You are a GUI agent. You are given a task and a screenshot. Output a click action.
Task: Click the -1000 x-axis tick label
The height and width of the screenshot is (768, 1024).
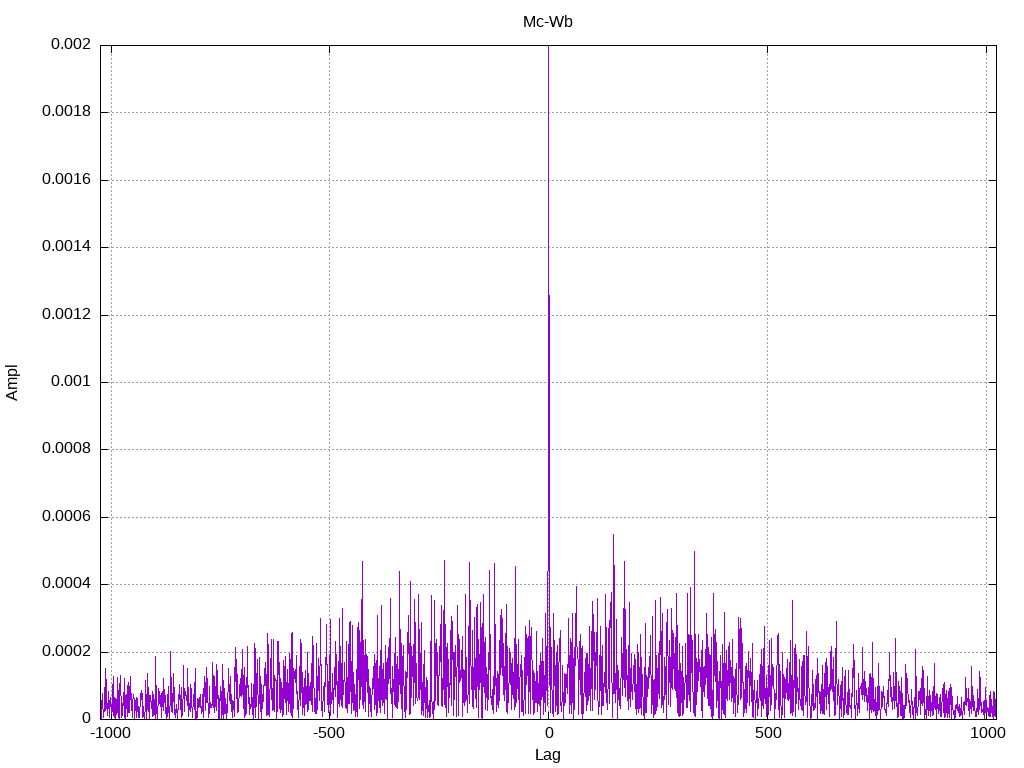111,733
